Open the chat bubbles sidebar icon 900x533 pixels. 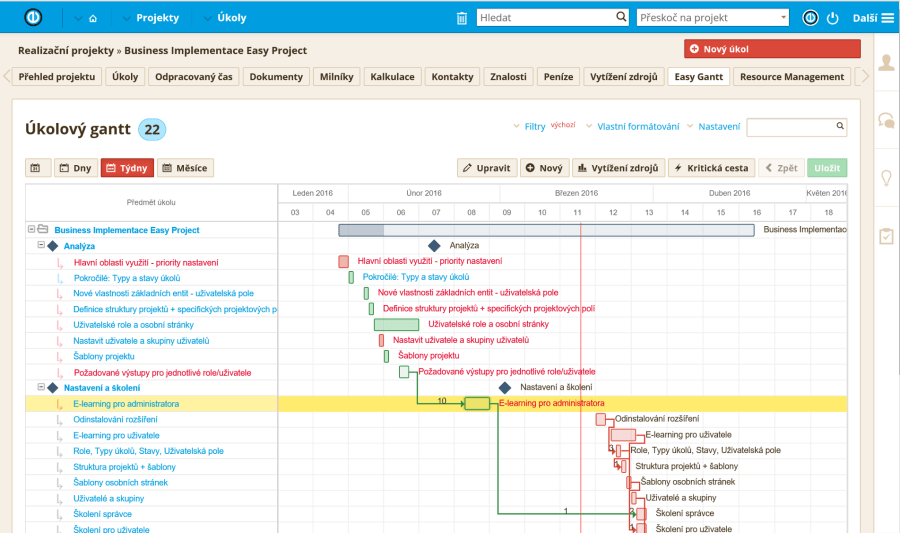(x=886, y=120)
